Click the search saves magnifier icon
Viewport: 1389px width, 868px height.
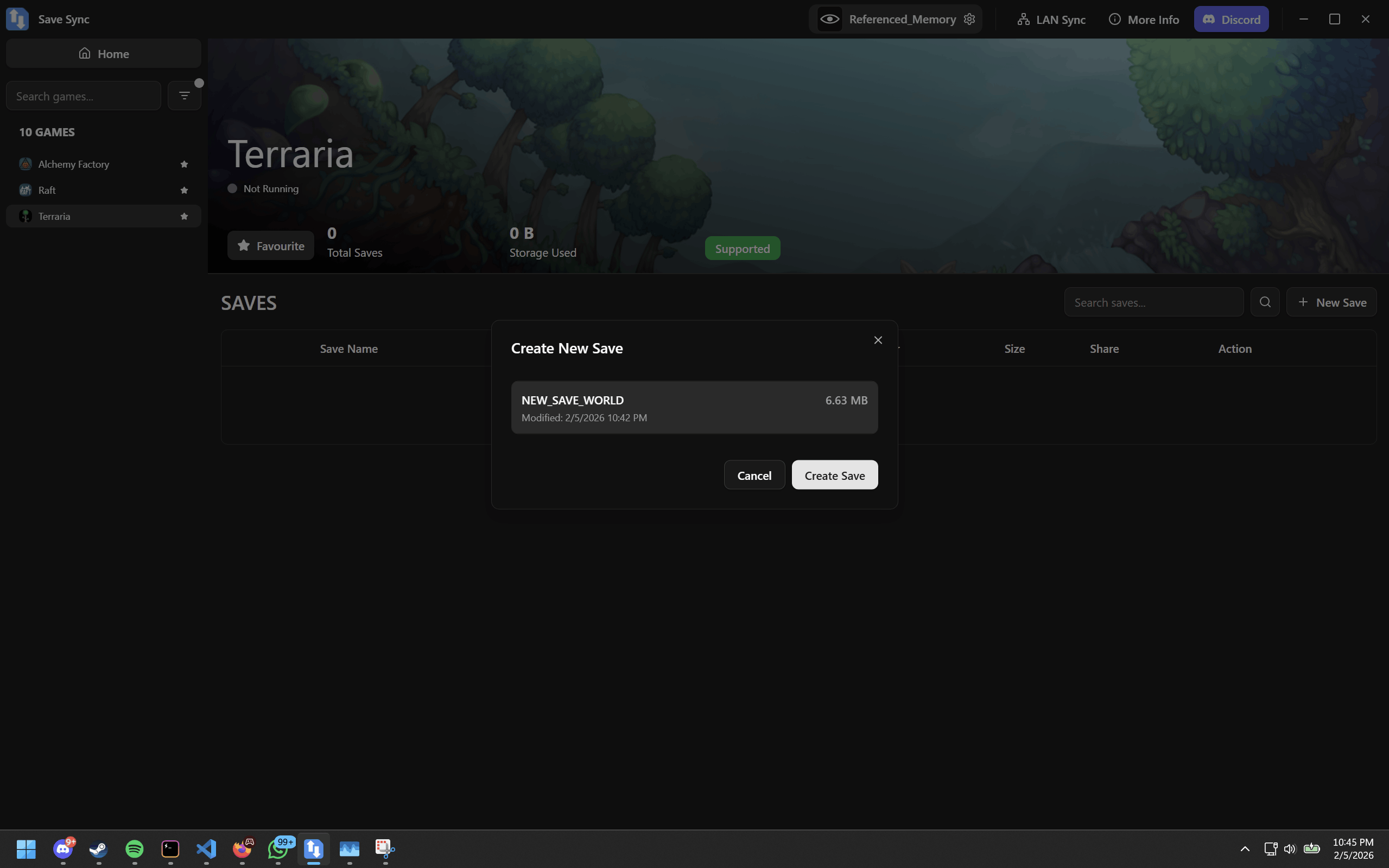1265,302
